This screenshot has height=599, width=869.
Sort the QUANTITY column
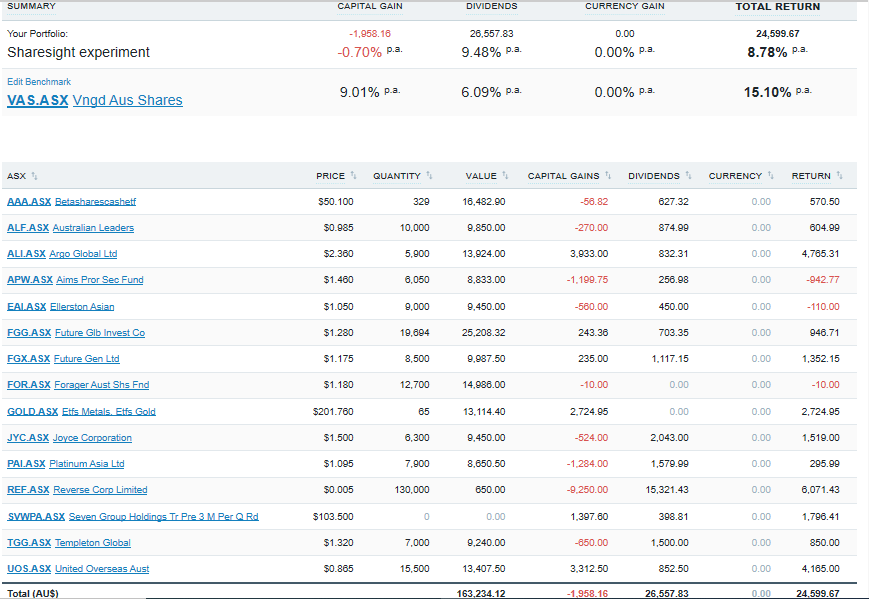[398, 175]
